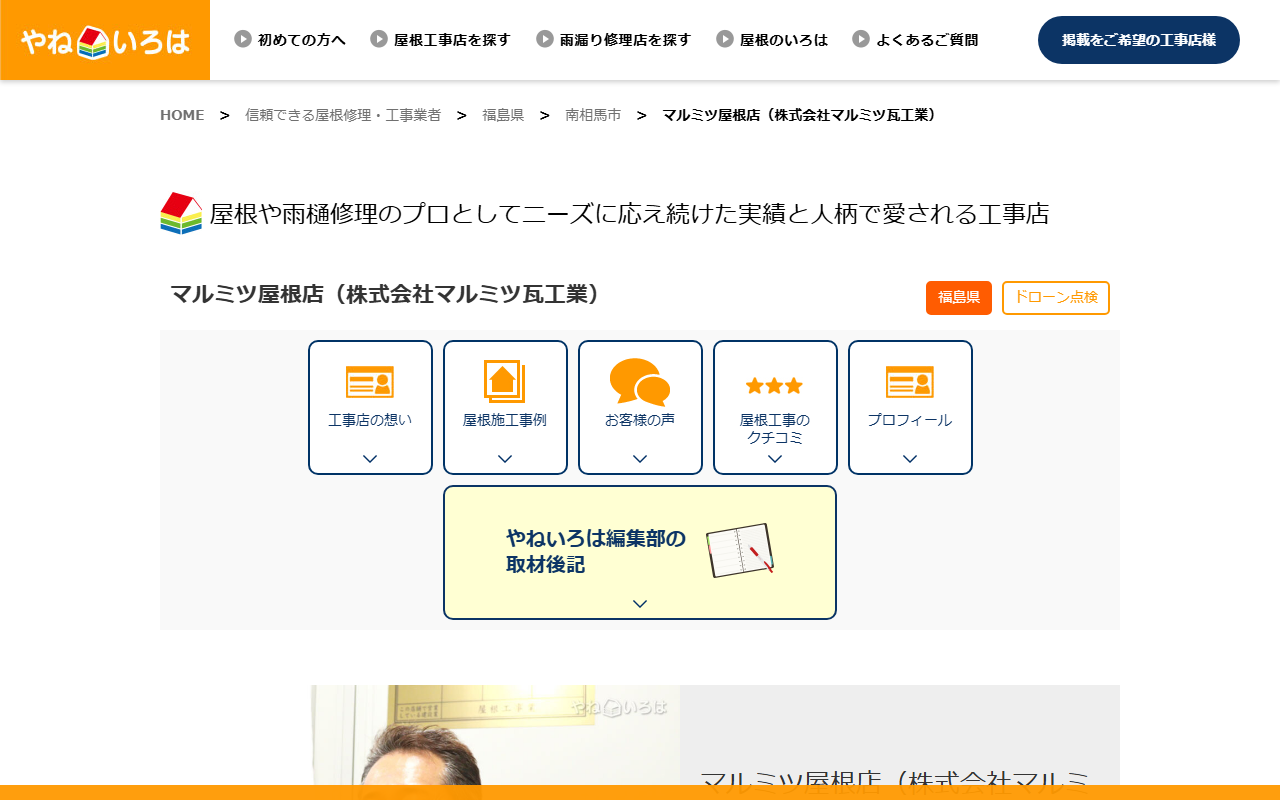Click the やねいろは site logo
Viewport: 1280px width, 800px height.
(x=105, y=40)
